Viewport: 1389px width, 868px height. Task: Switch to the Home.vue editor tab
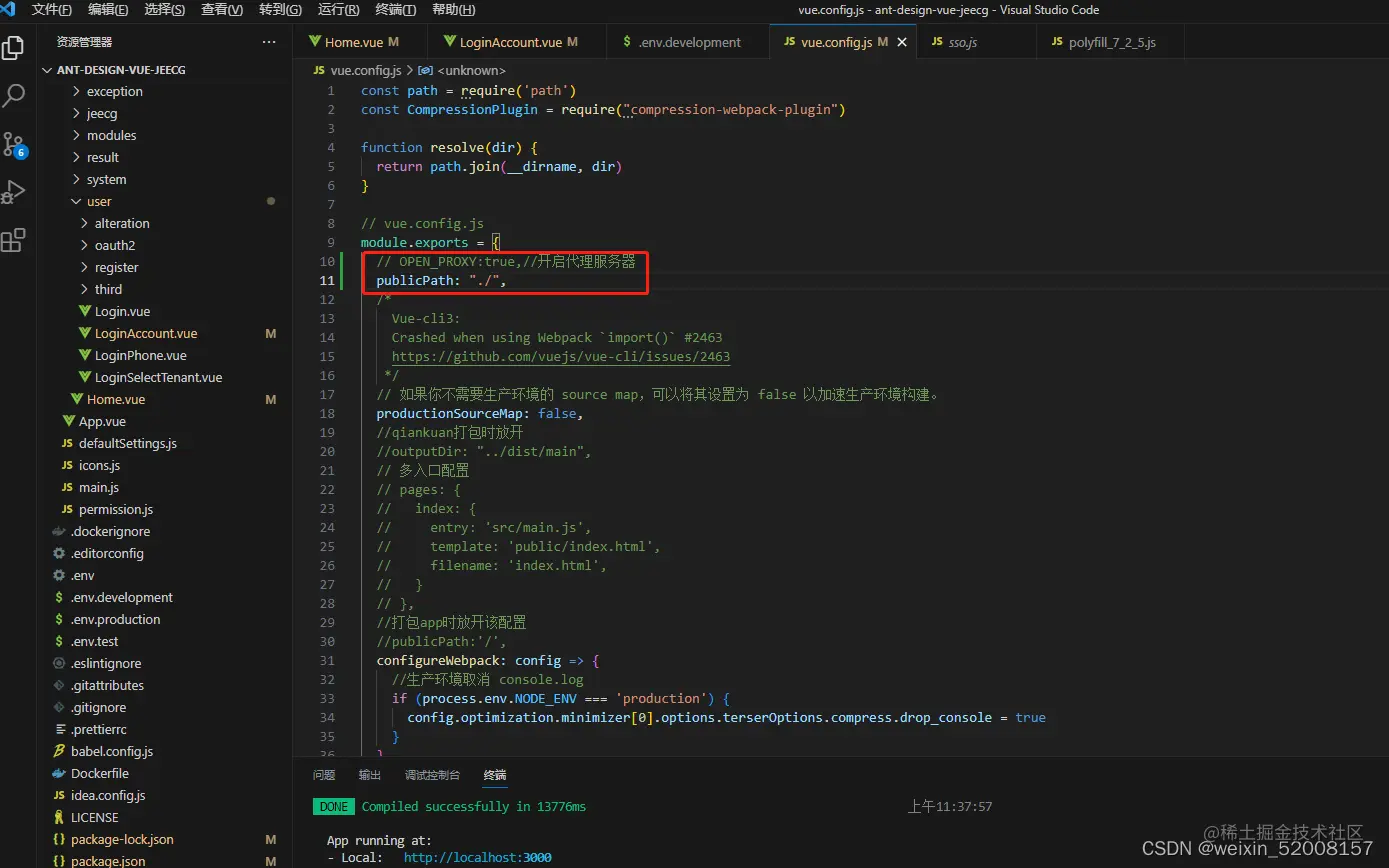tap(360, 42)
